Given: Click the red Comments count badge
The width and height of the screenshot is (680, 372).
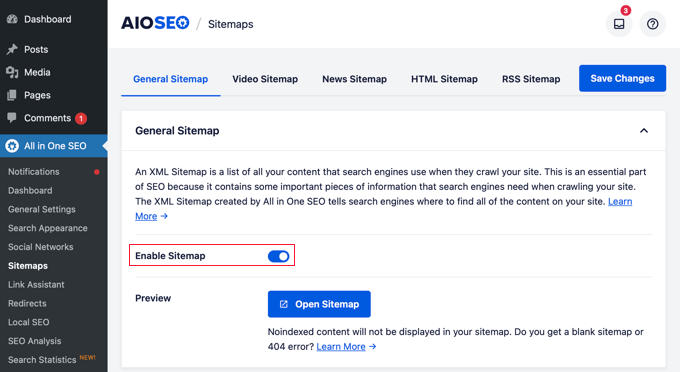Looking at the screenshot, I should pos(81,118).
